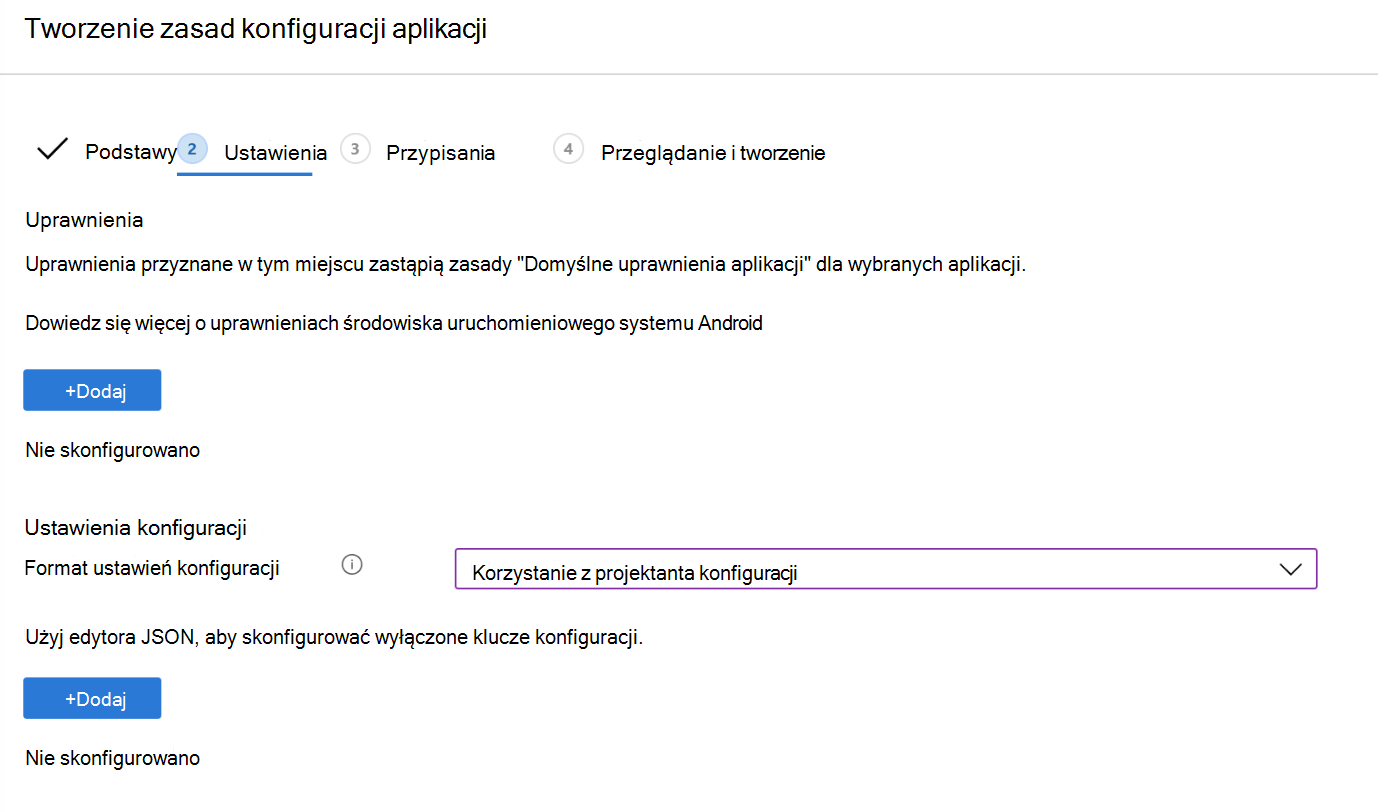Click the info icon beside Format ustawień konfiguracji
This screenshot has height=812, width=1378.
point(351,565)
